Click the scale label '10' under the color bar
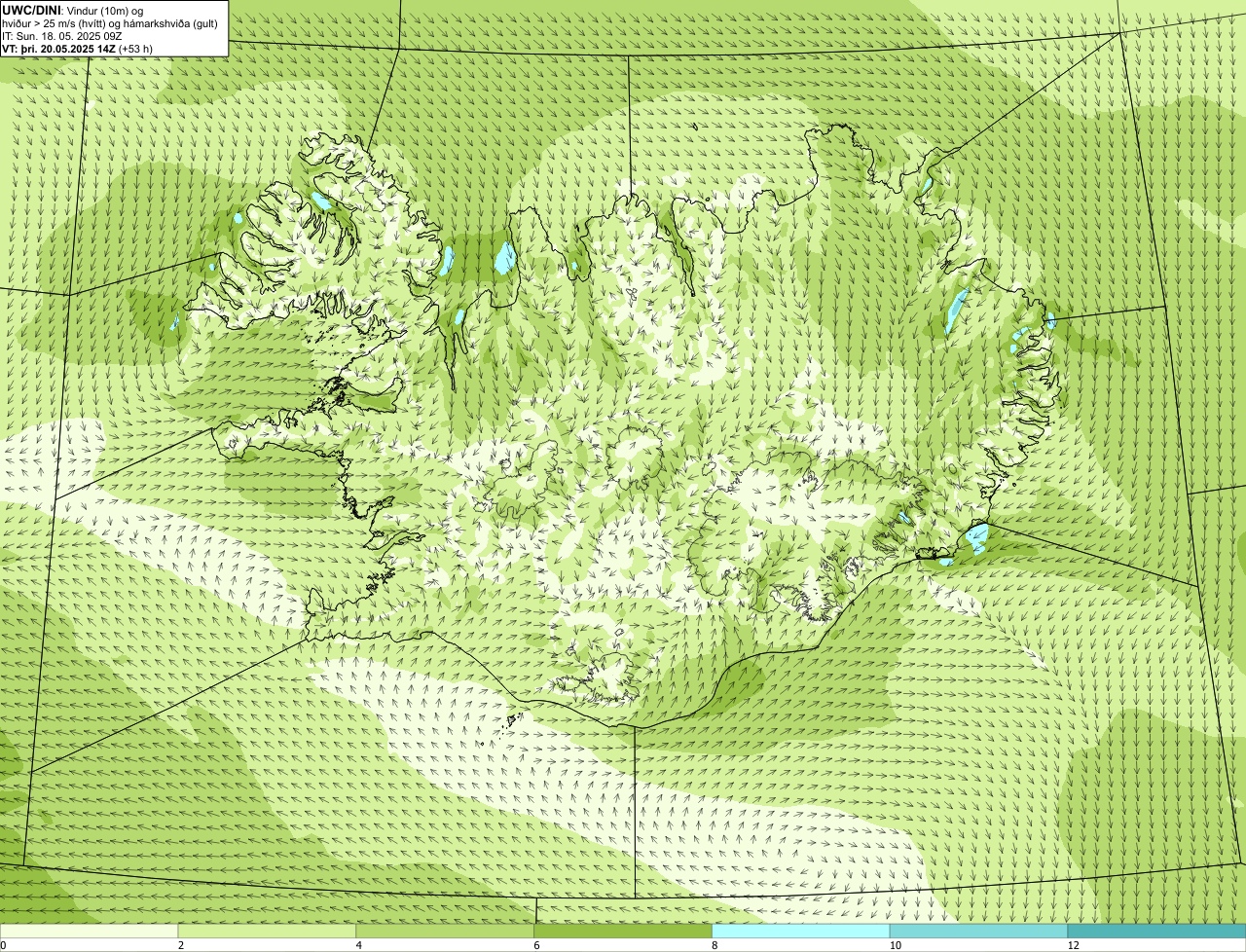This screenshot has height=952, width=1246. click(894, 945)
